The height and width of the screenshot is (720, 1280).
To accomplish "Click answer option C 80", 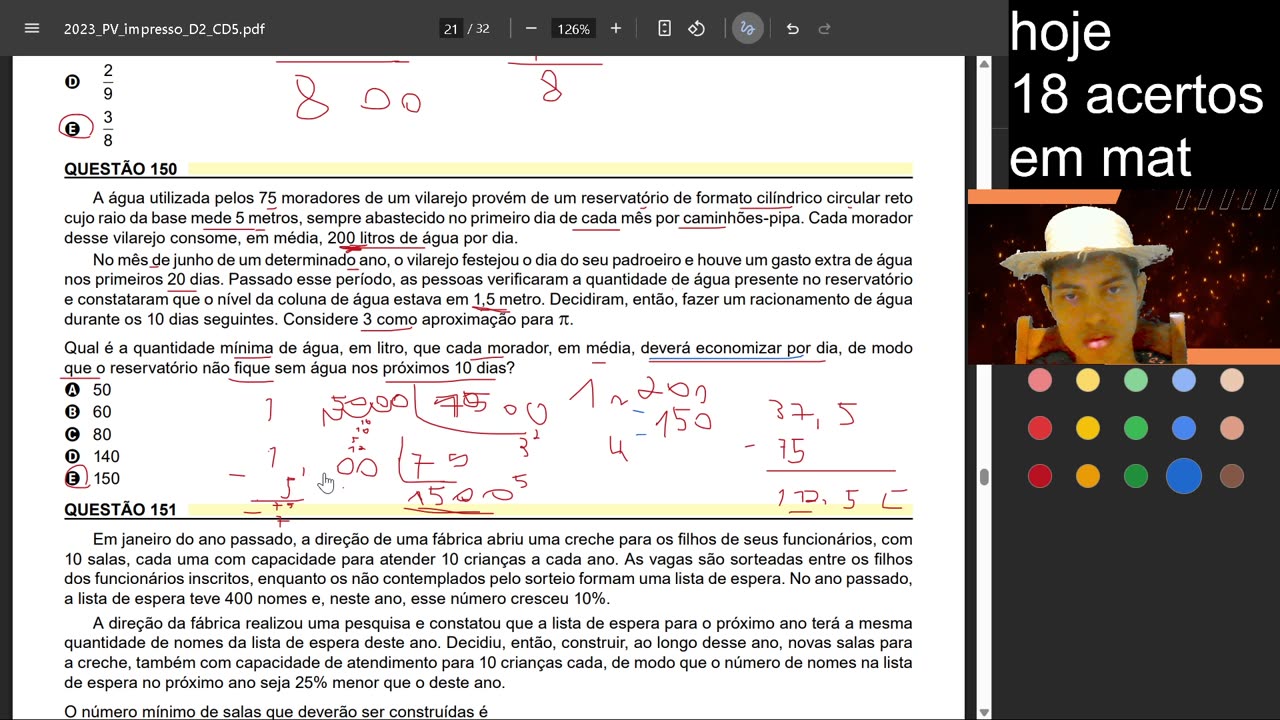I will (x=88, y=434).
